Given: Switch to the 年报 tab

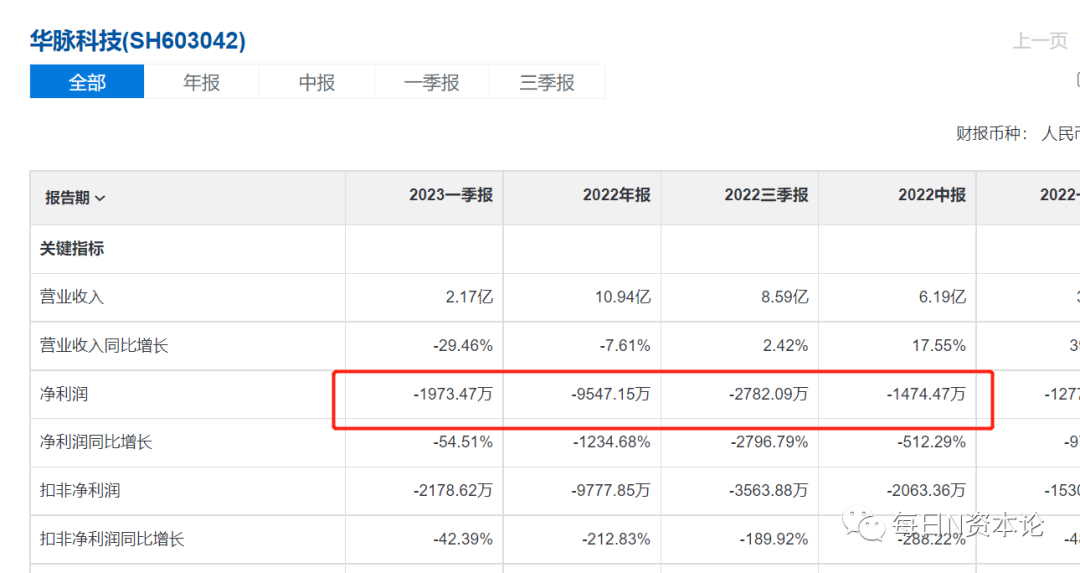Looking at the screenshot, I should (x=201, y=82).
